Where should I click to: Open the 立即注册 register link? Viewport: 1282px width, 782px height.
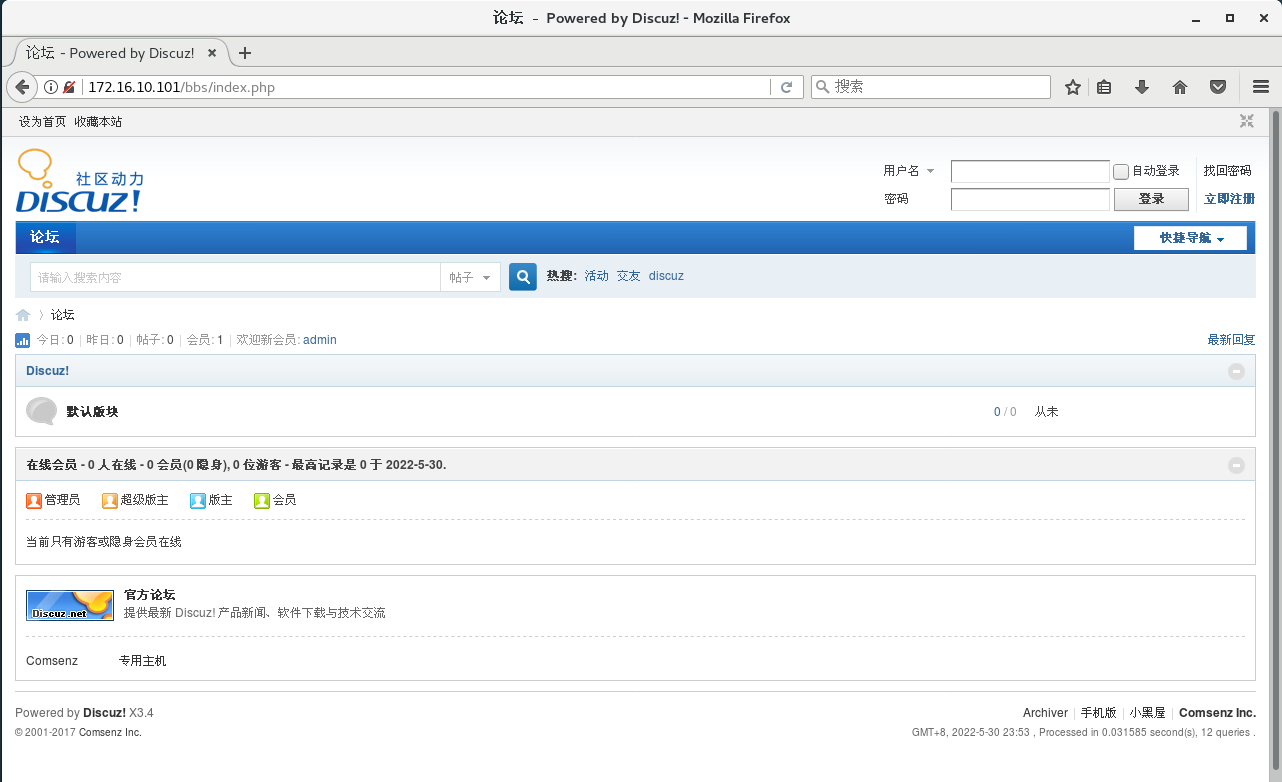pyautogui.click(x=1230, y=199)
